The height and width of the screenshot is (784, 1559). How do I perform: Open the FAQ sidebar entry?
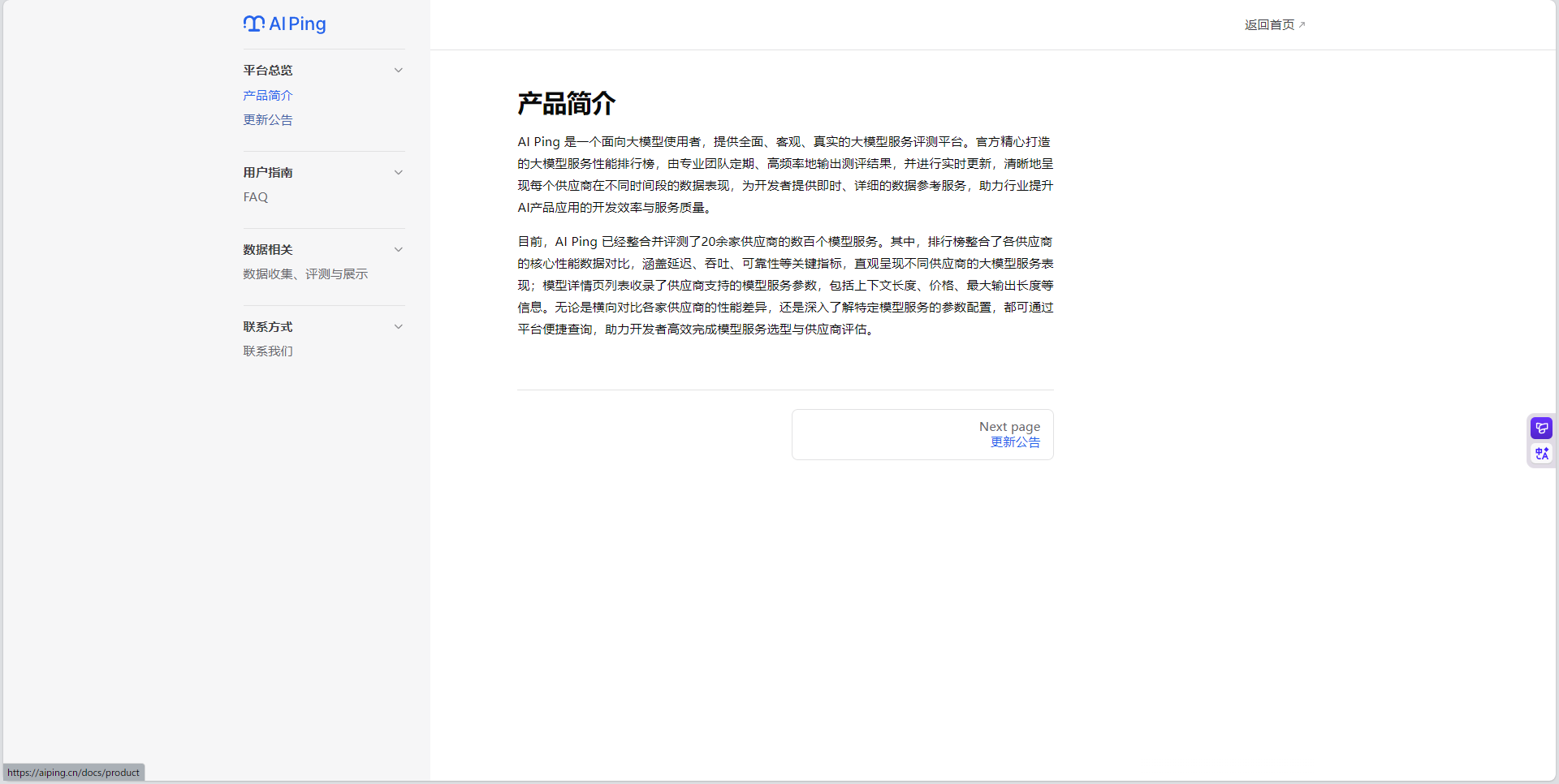[x=256, y=197]
